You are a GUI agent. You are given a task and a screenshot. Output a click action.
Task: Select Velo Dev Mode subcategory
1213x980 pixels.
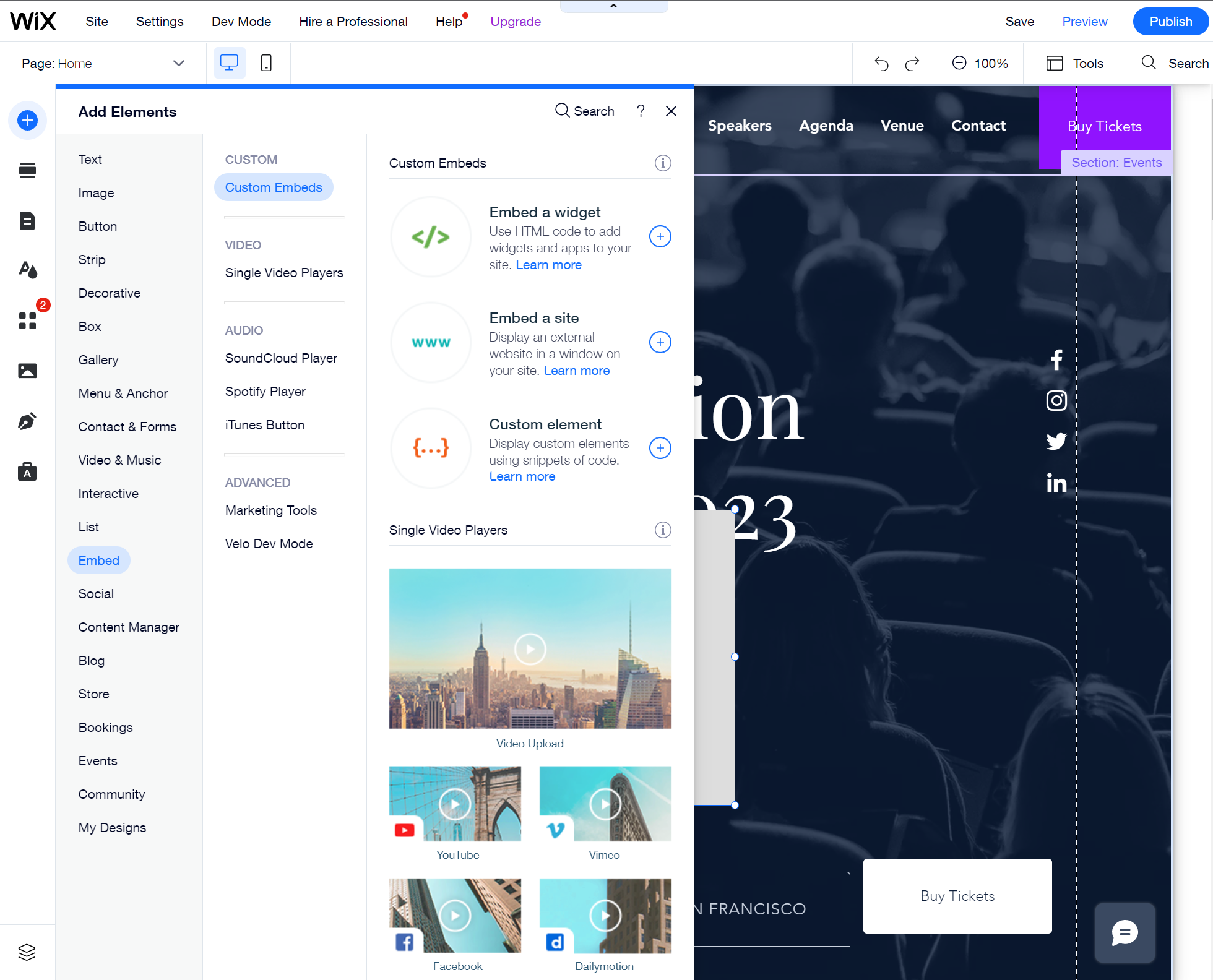click(x=269, y=544)
